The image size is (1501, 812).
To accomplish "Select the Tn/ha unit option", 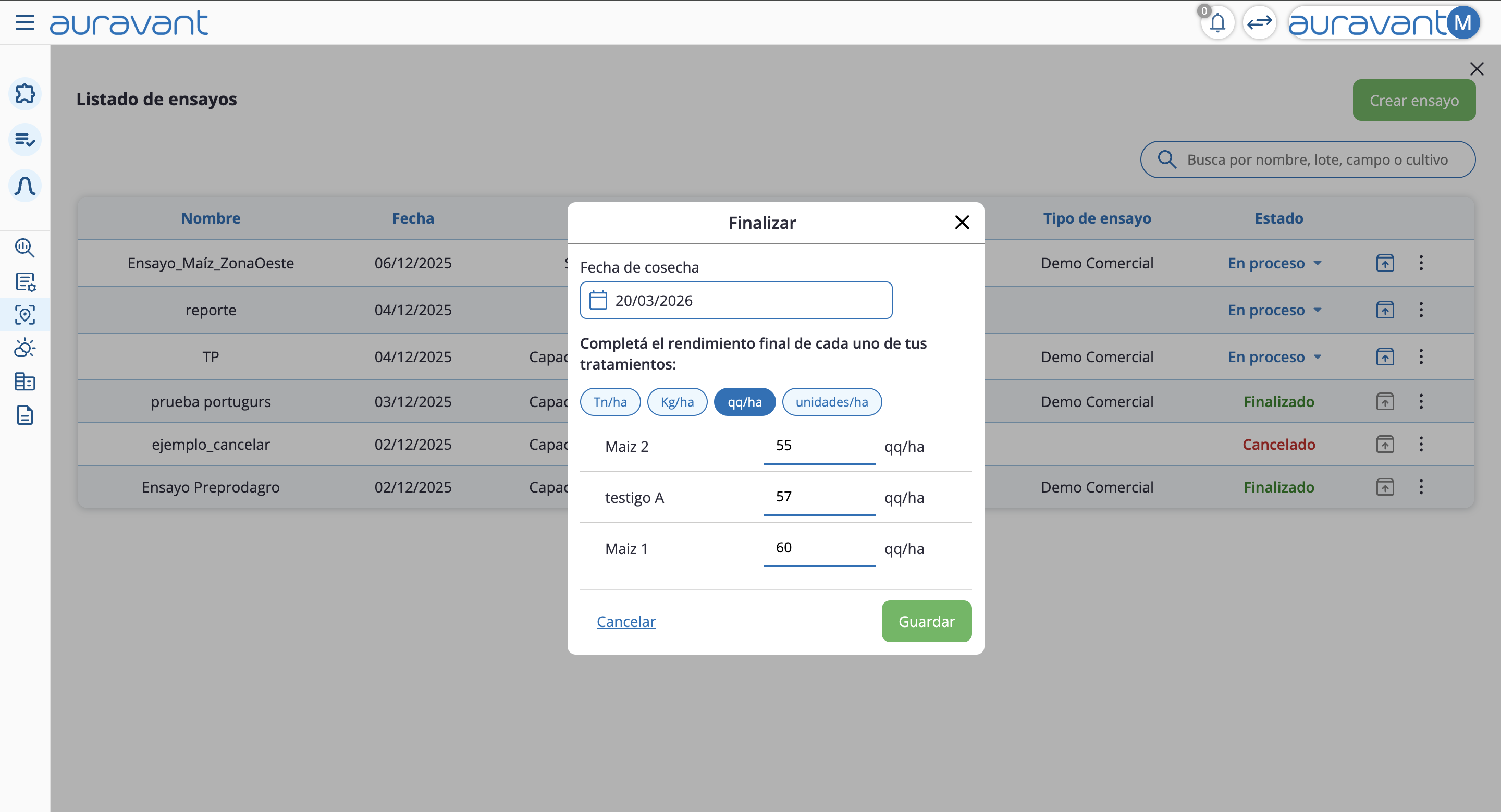I will tap(610, 402).
